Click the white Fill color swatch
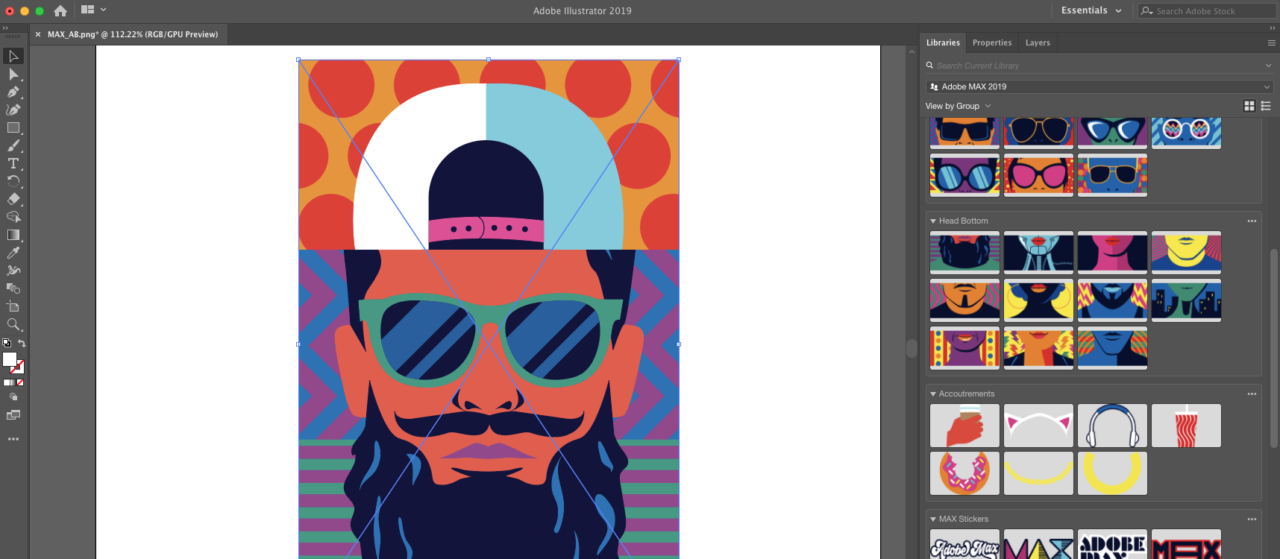The image size is (1280, 559). pyautogui.click(x=10, y=359)
